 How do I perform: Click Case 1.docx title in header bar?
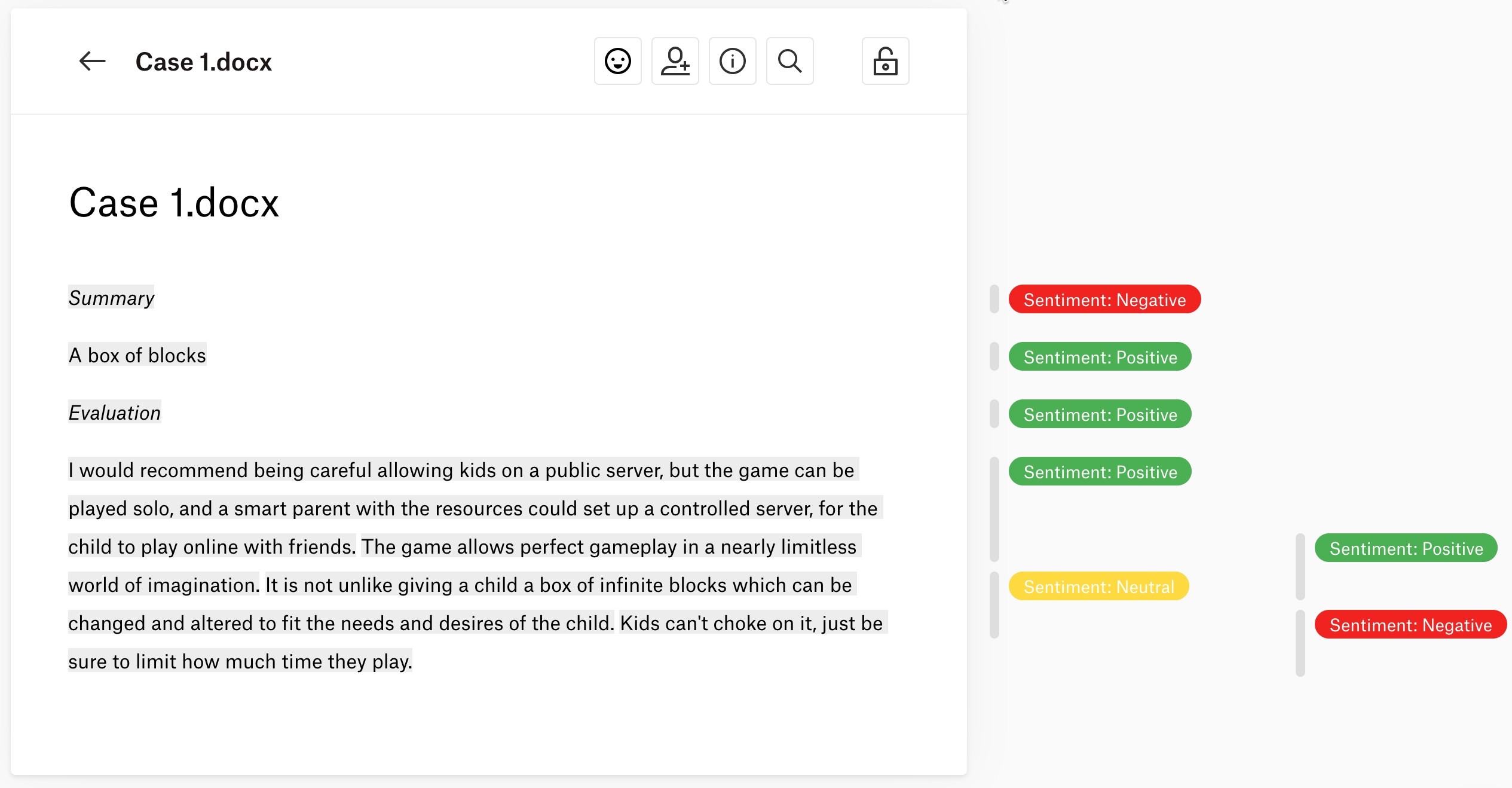(203, 62)
